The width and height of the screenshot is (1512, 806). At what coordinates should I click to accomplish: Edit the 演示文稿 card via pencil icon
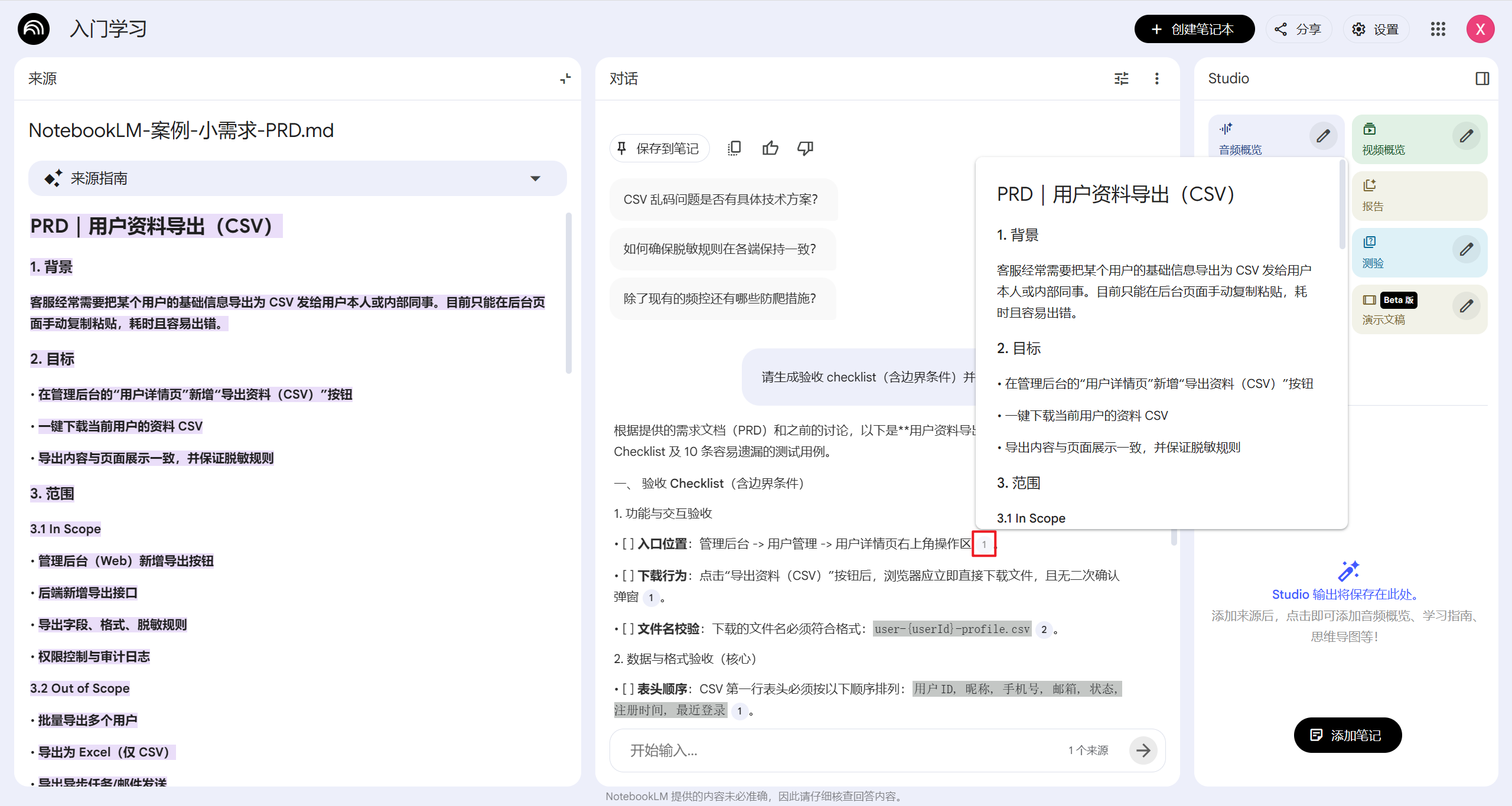click(1467, 306)
